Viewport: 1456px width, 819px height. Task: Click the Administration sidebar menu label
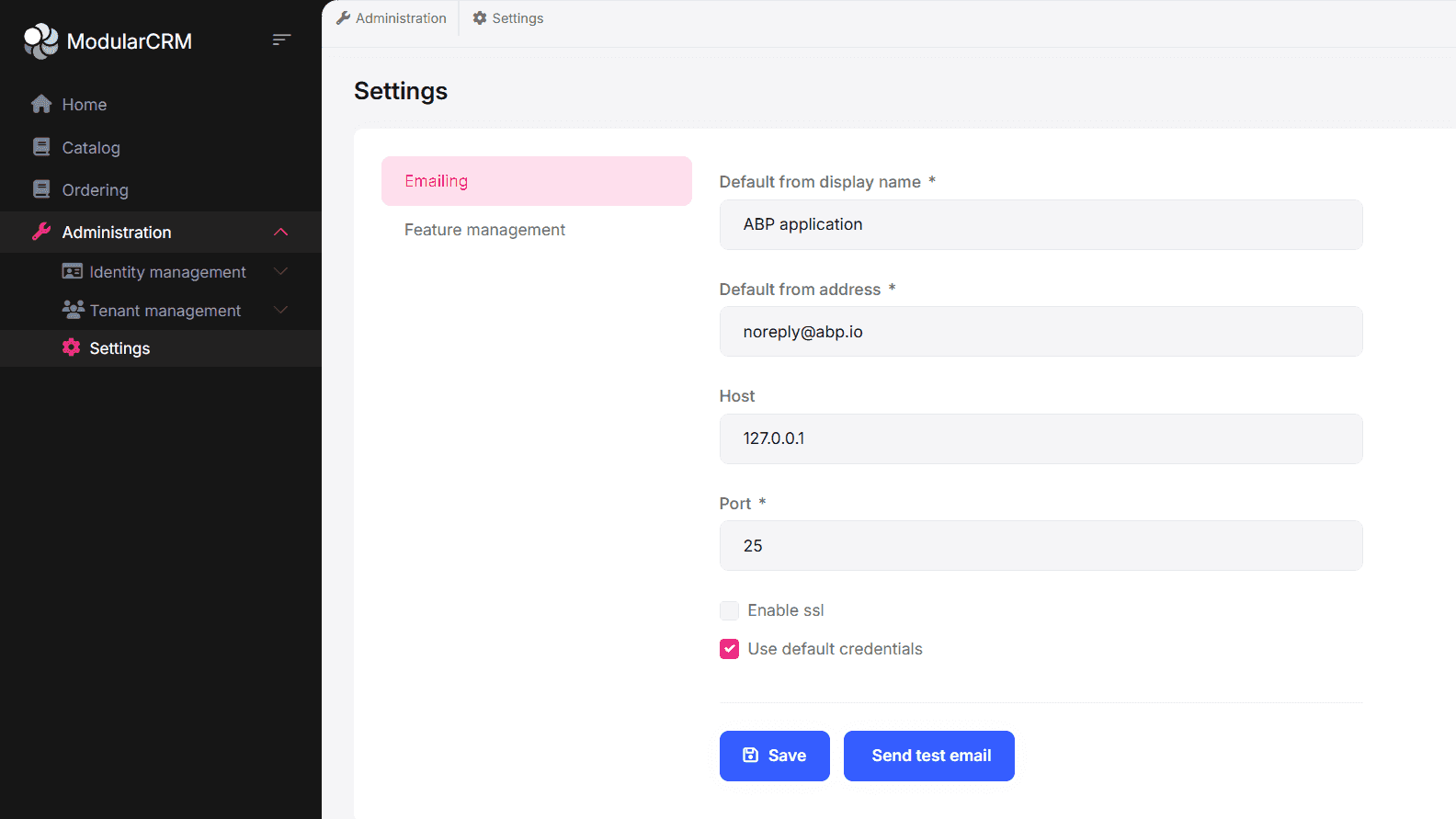click(117, 233)
